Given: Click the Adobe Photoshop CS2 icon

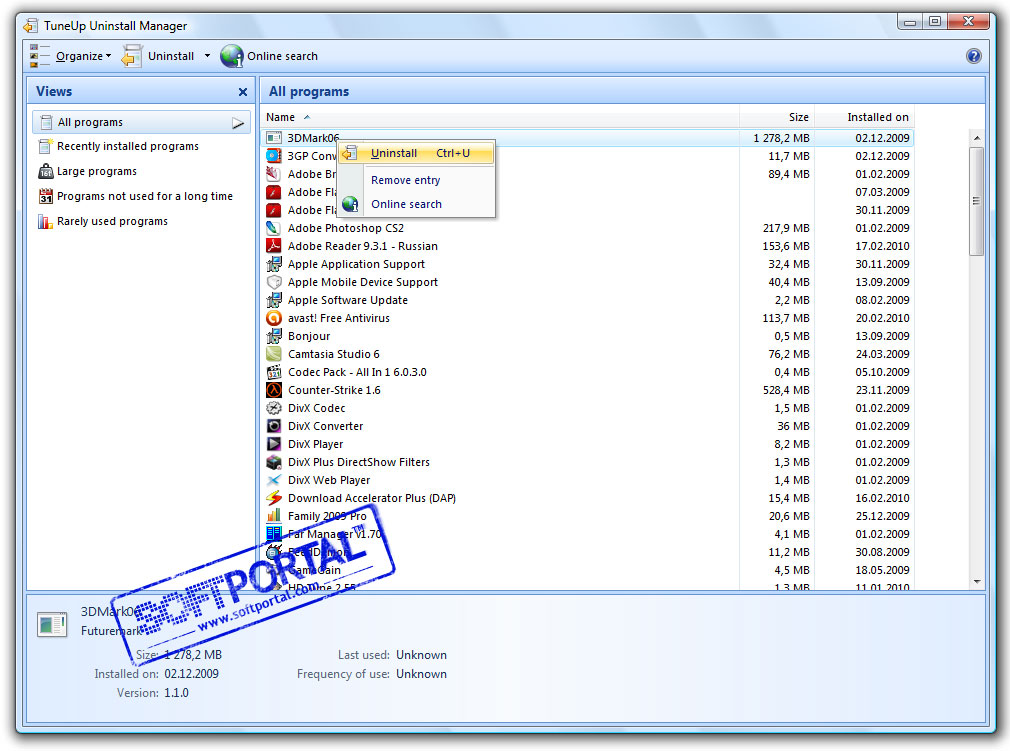Looking at the screenshot, I should click(274, 228).
